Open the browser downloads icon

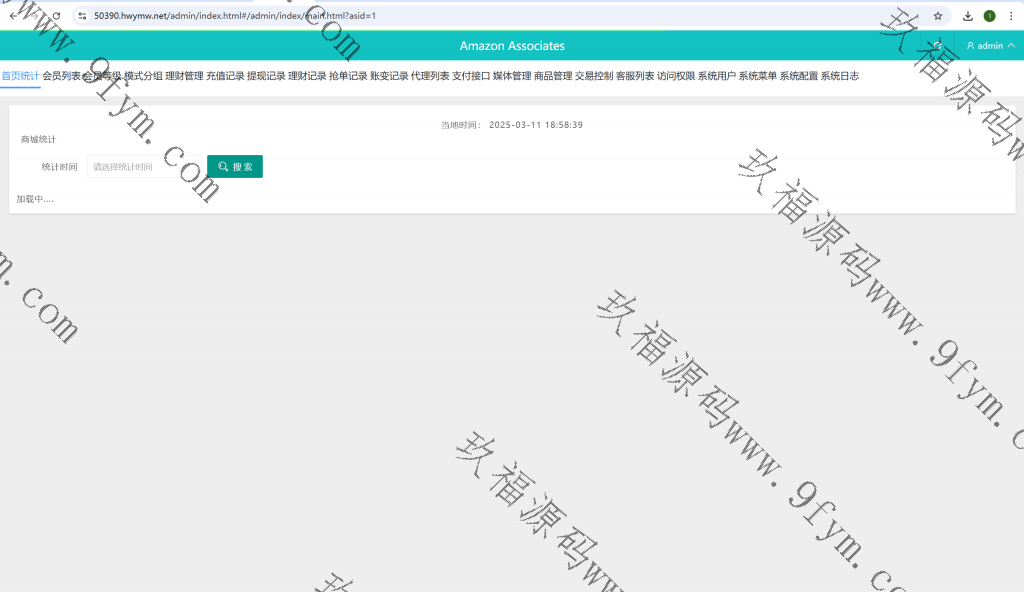click(968, 16)
